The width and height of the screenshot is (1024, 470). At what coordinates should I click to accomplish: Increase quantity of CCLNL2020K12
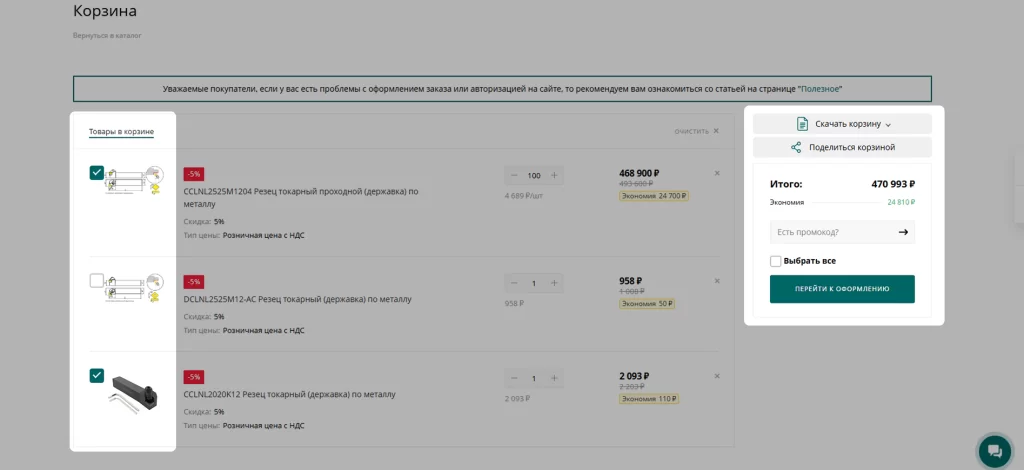554,379
